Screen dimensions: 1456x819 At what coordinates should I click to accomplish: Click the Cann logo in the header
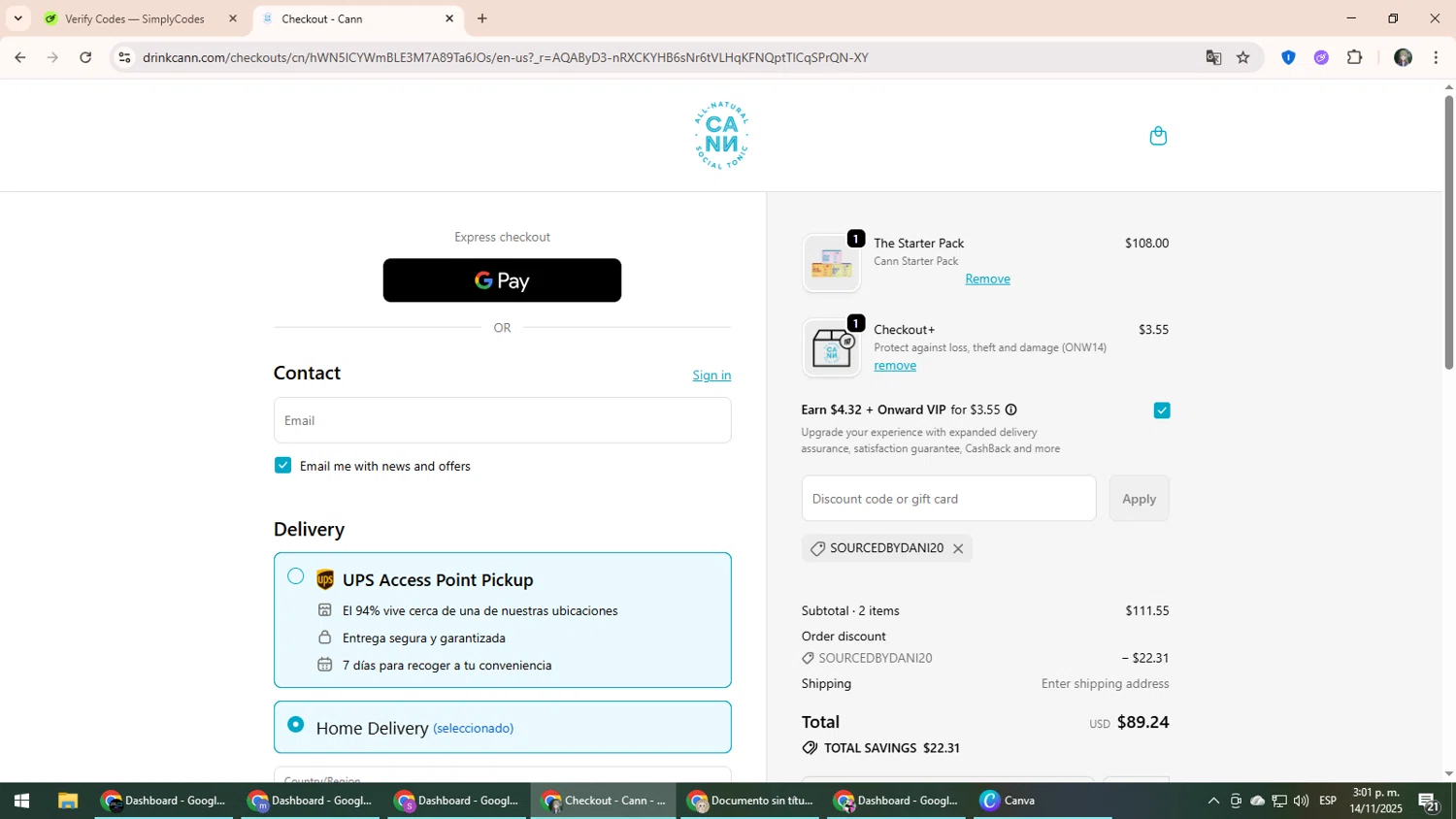(x=721, y=135)
